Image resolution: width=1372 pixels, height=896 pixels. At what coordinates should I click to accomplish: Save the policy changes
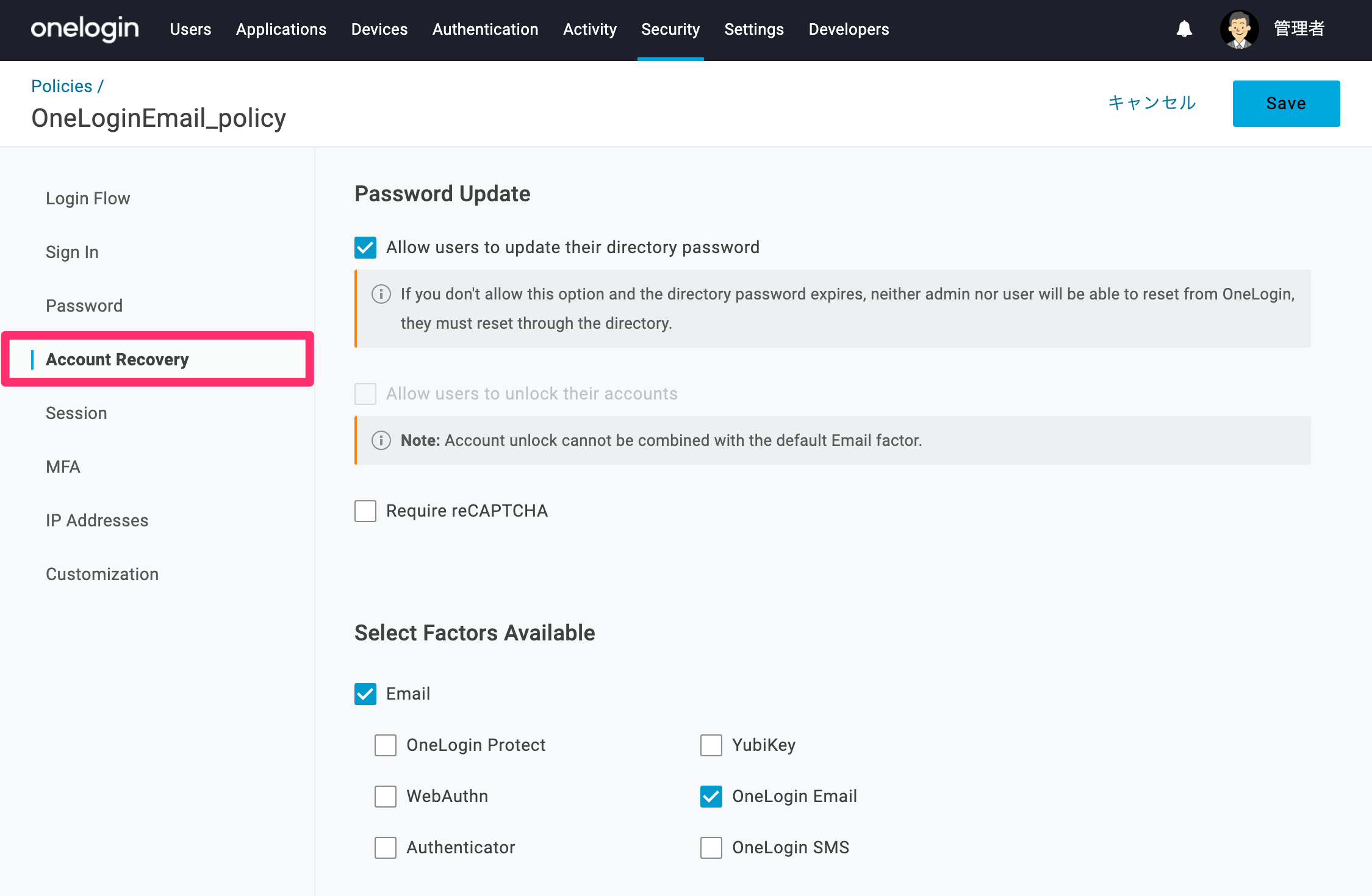pos(1286,104)
